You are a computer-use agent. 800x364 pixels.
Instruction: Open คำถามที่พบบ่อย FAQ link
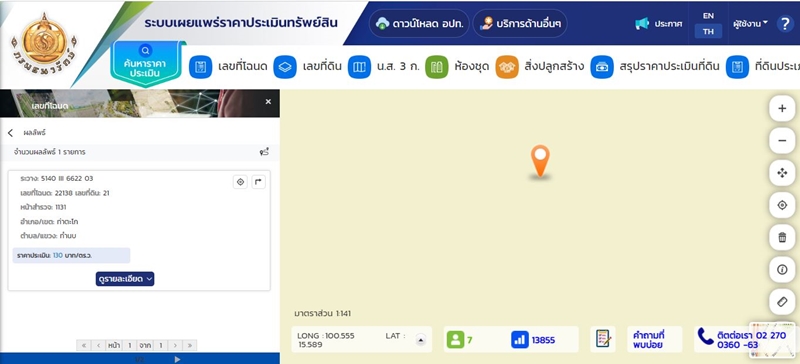pos(655,339)
